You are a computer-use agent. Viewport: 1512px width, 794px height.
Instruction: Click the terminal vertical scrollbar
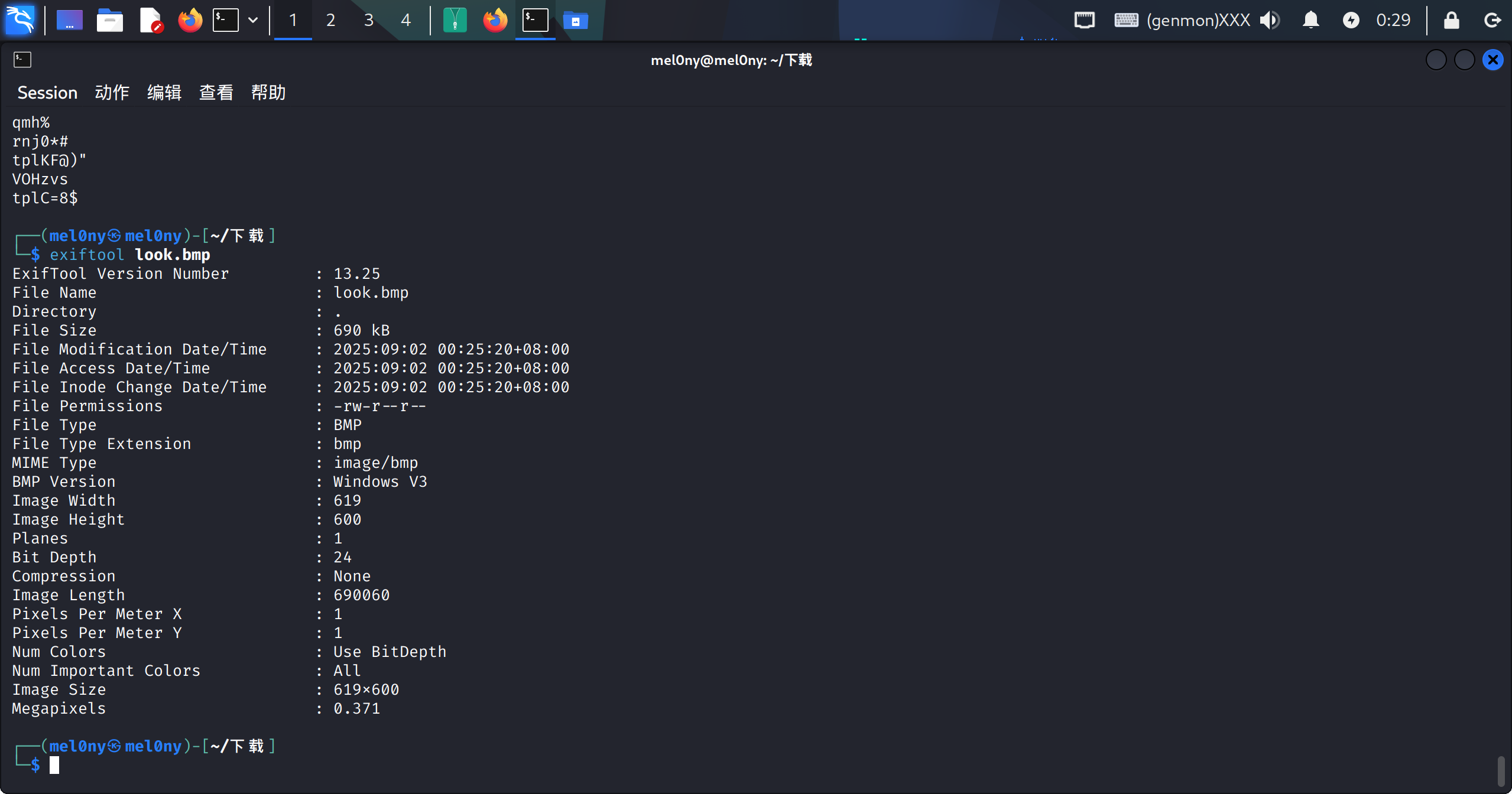(x=1501, y=771)
